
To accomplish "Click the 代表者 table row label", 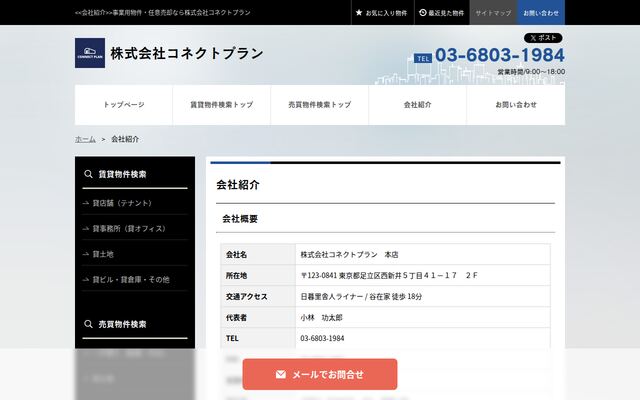I will click(236, 318).
